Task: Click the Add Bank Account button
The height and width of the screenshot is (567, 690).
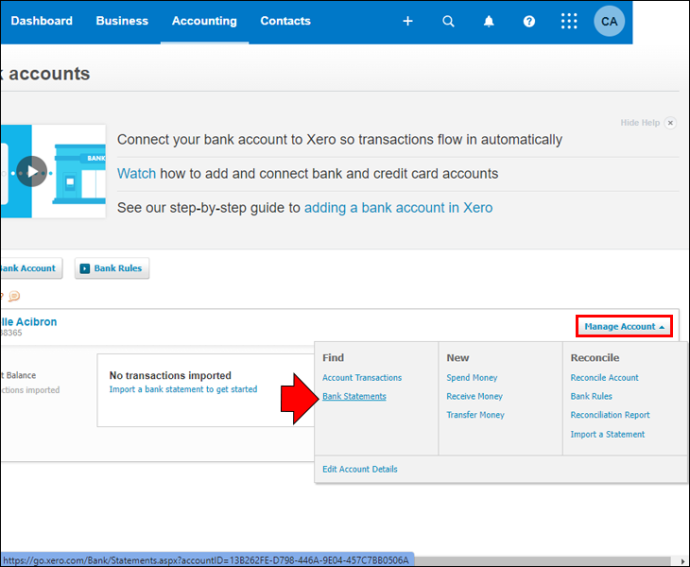Action: click(30, 268)
